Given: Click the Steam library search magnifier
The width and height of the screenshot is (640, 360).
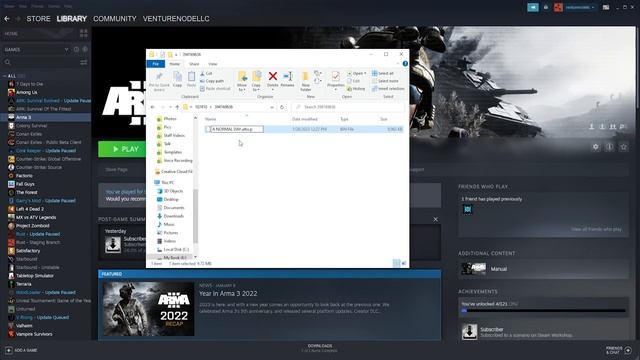Looking at the screenshot, I should click(x=8, y=62).
